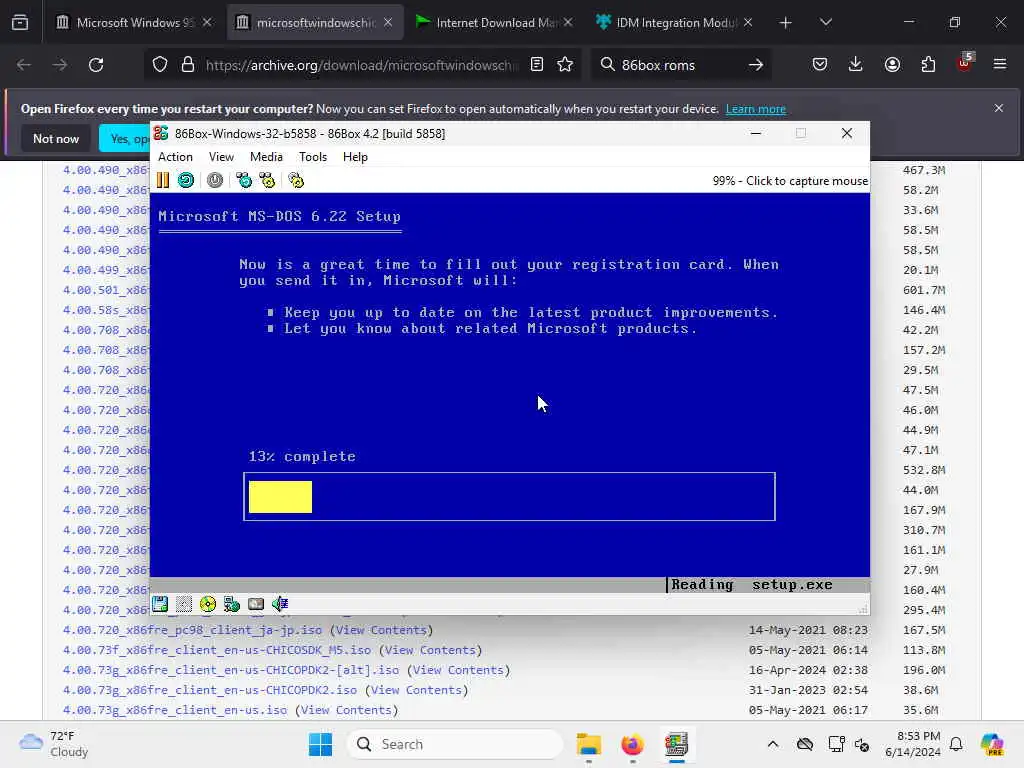Click the ACPI shutdown power icon
Screen dimensions: 1024x768
pos(215,180)
